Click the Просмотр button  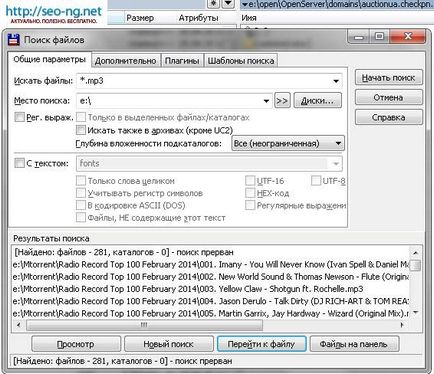76,344
